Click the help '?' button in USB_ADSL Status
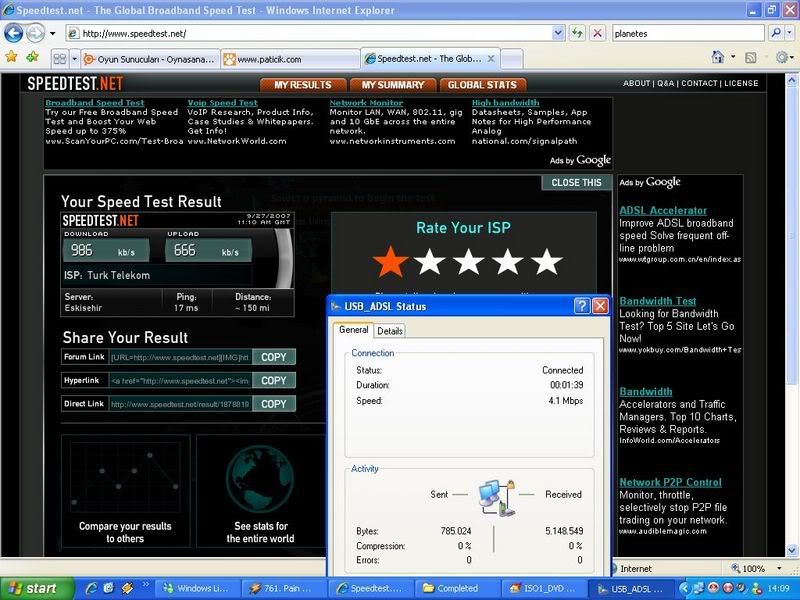The height and width of the screenshot is (600, 800). [x=582, y=306]
